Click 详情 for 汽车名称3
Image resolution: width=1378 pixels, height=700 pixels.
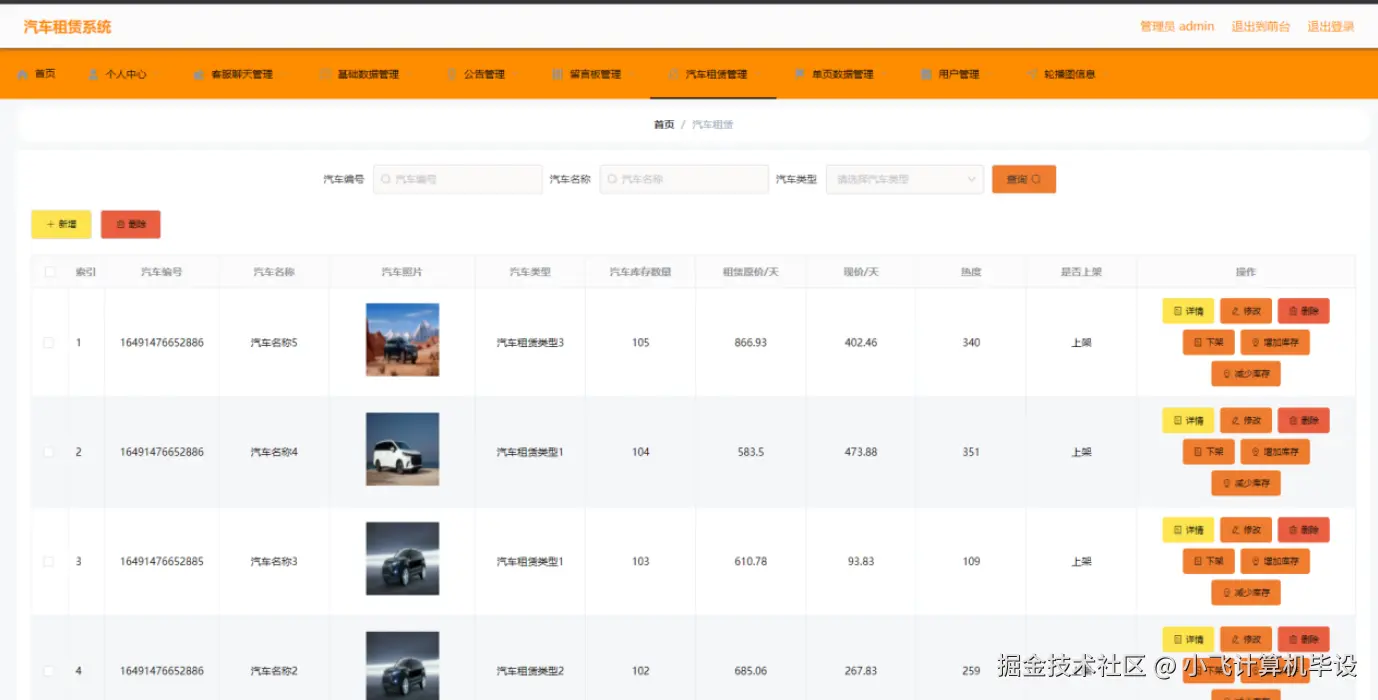(x=1188, y=530)
